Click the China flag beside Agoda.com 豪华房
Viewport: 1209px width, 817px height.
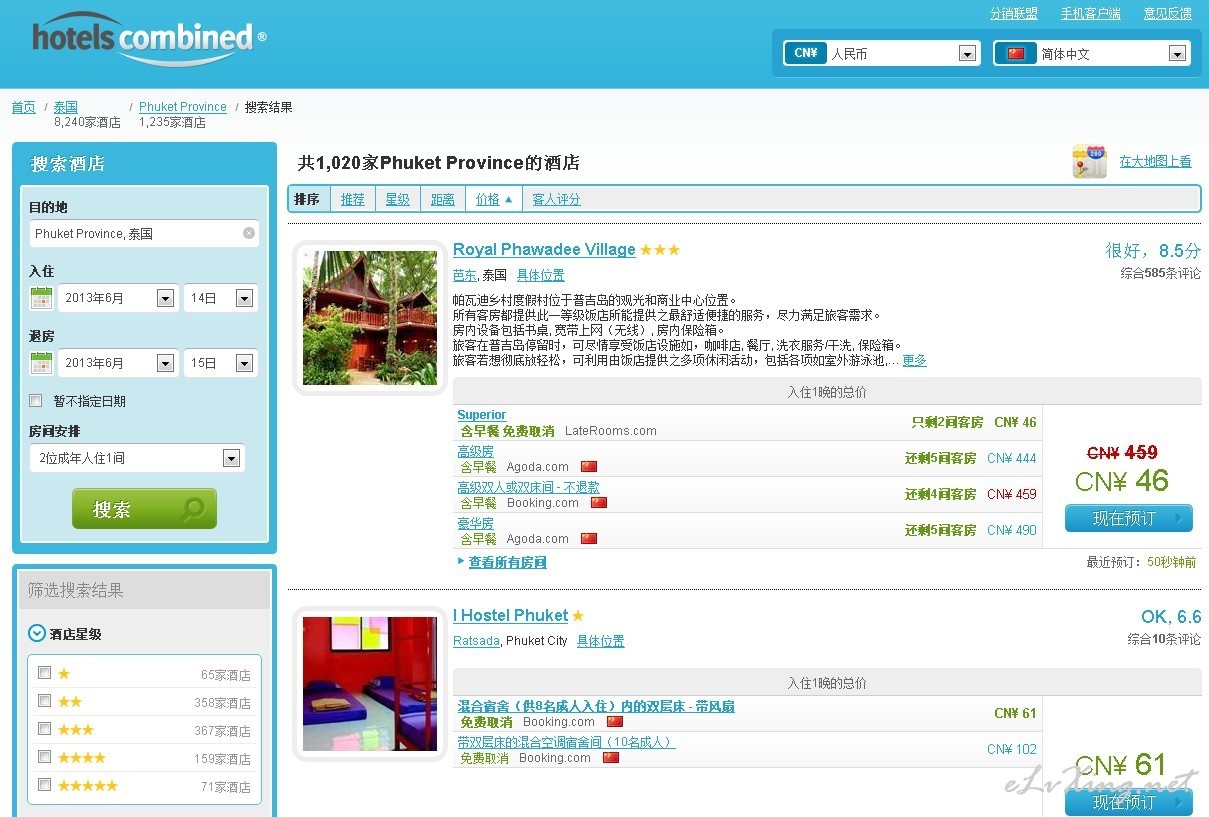coord(589,539)
